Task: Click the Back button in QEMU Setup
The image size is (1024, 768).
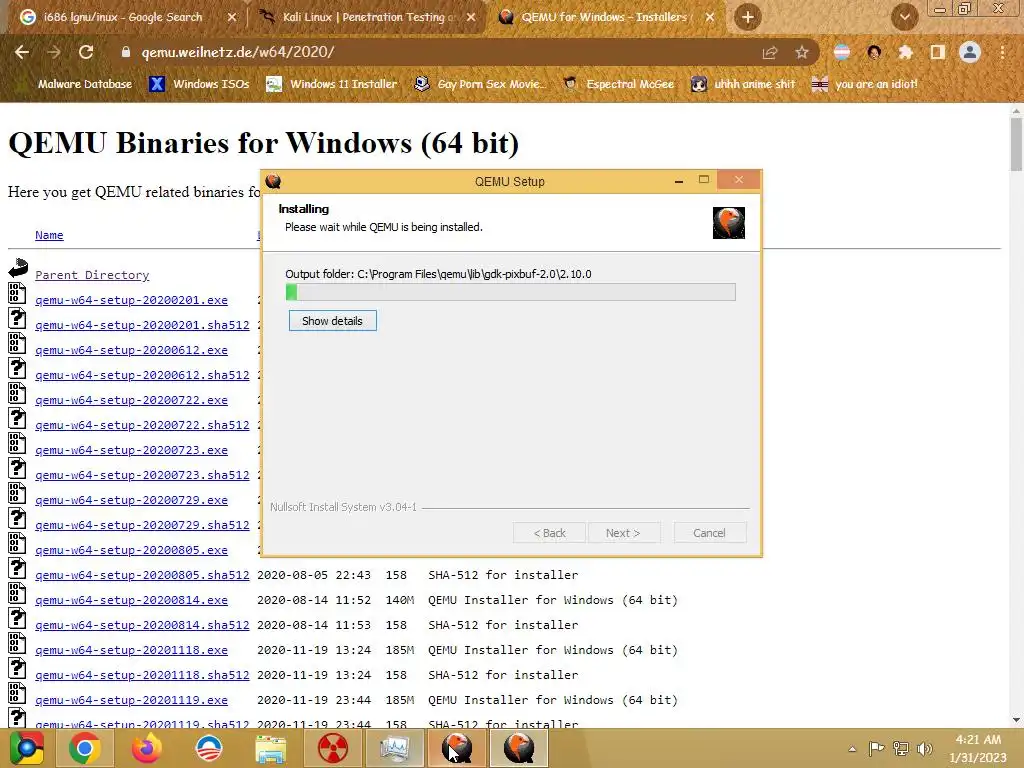Action: 549,533
